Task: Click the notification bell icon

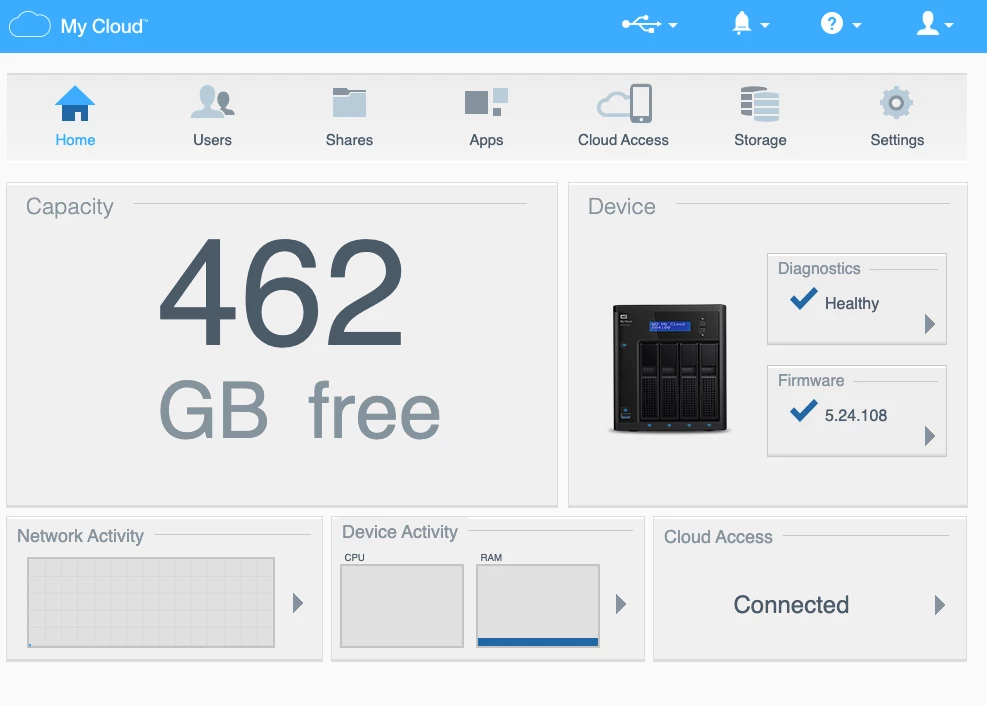Action: (741, 23)
